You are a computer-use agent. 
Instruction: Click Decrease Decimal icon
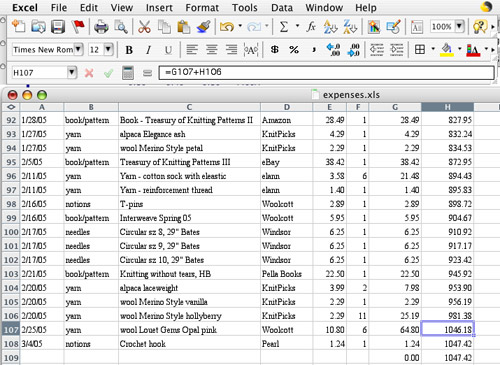pos(353,50)
